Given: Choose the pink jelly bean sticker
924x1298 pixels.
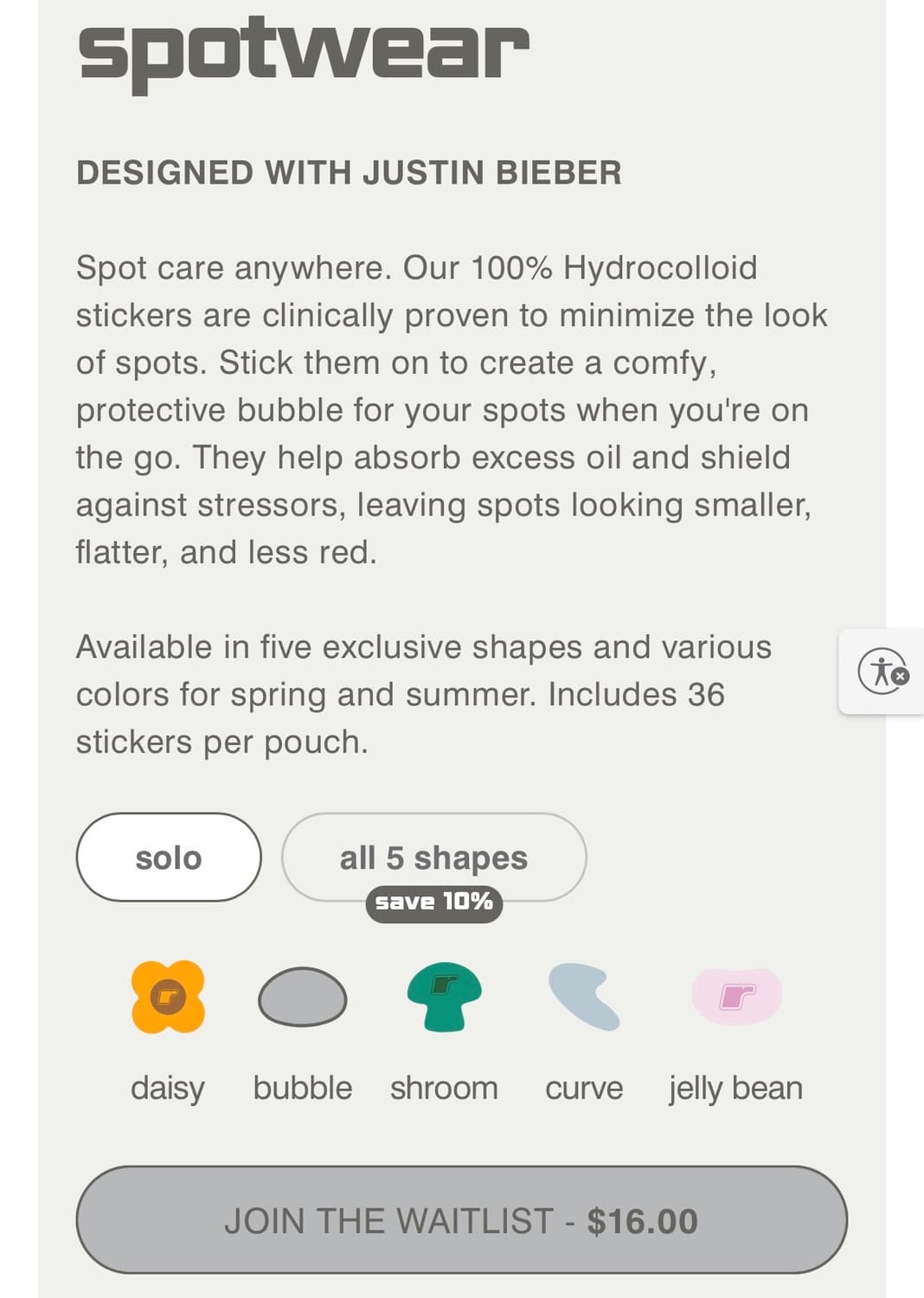Looking at the screenshot, I should click(x=736, y=997).
